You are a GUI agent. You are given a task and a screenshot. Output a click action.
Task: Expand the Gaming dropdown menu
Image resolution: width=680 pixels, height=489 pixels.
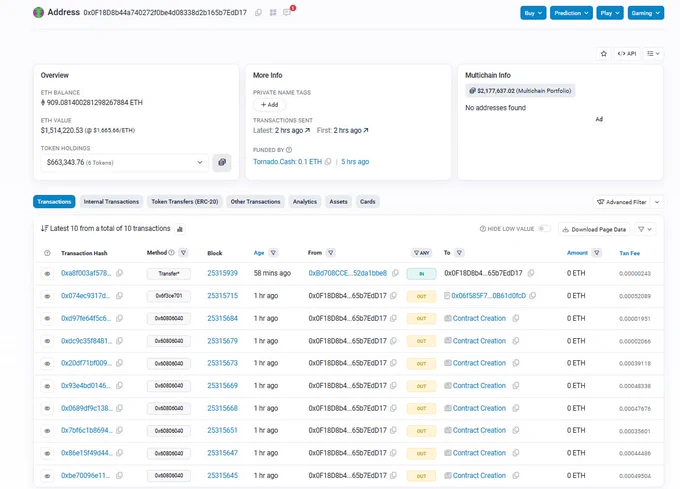645,13
